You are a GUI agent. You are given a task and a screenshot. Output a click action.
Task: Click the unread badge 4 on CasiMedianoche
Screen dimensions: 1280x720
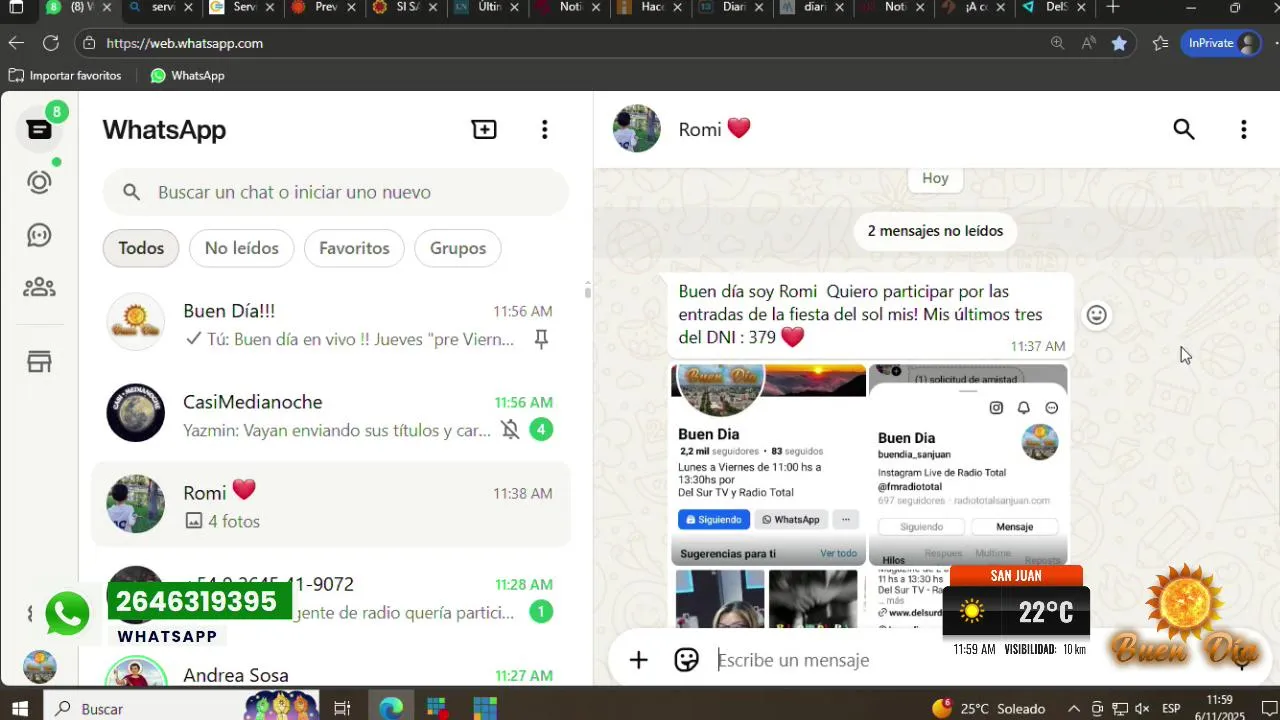(541, 430)
